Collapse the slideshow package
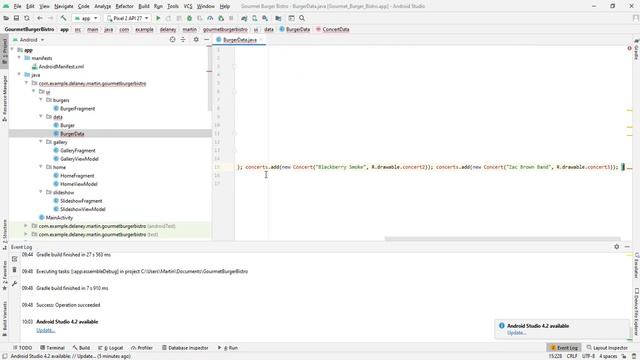This screenshot has height=360, width=640. point(41,192)
